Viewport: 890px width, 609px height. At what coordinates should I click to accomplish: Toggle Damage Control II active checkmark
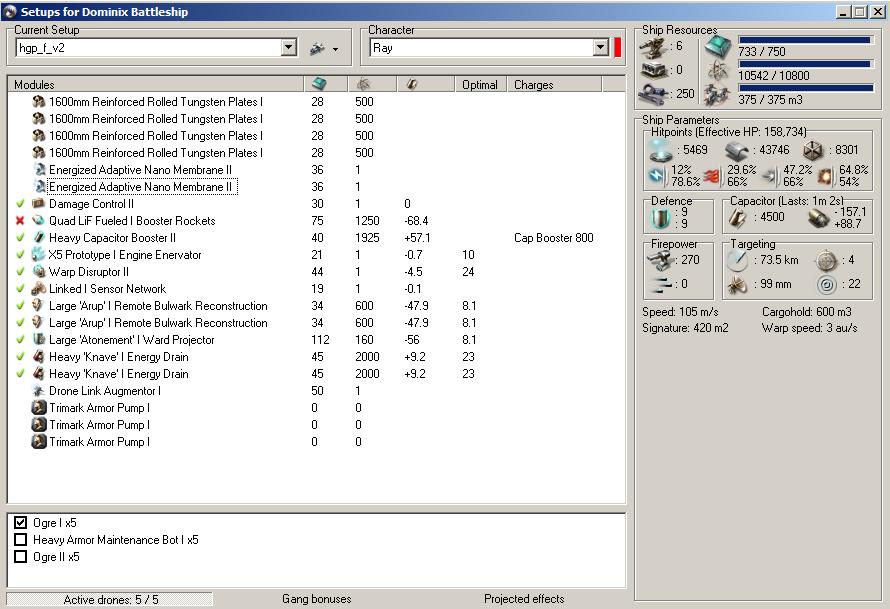[x=20, y=203]
